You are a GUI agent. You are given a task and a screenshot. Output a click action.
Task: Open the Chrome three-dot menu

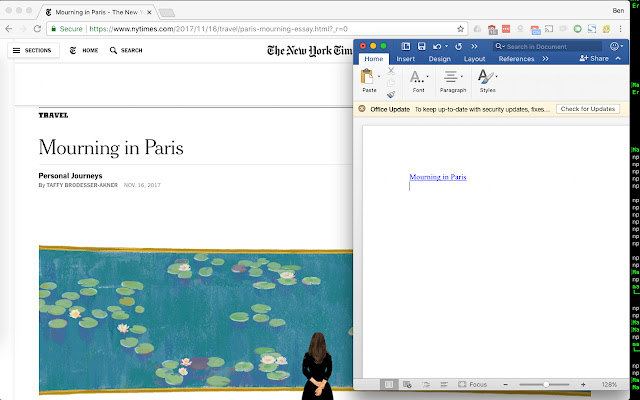point(620,29)
